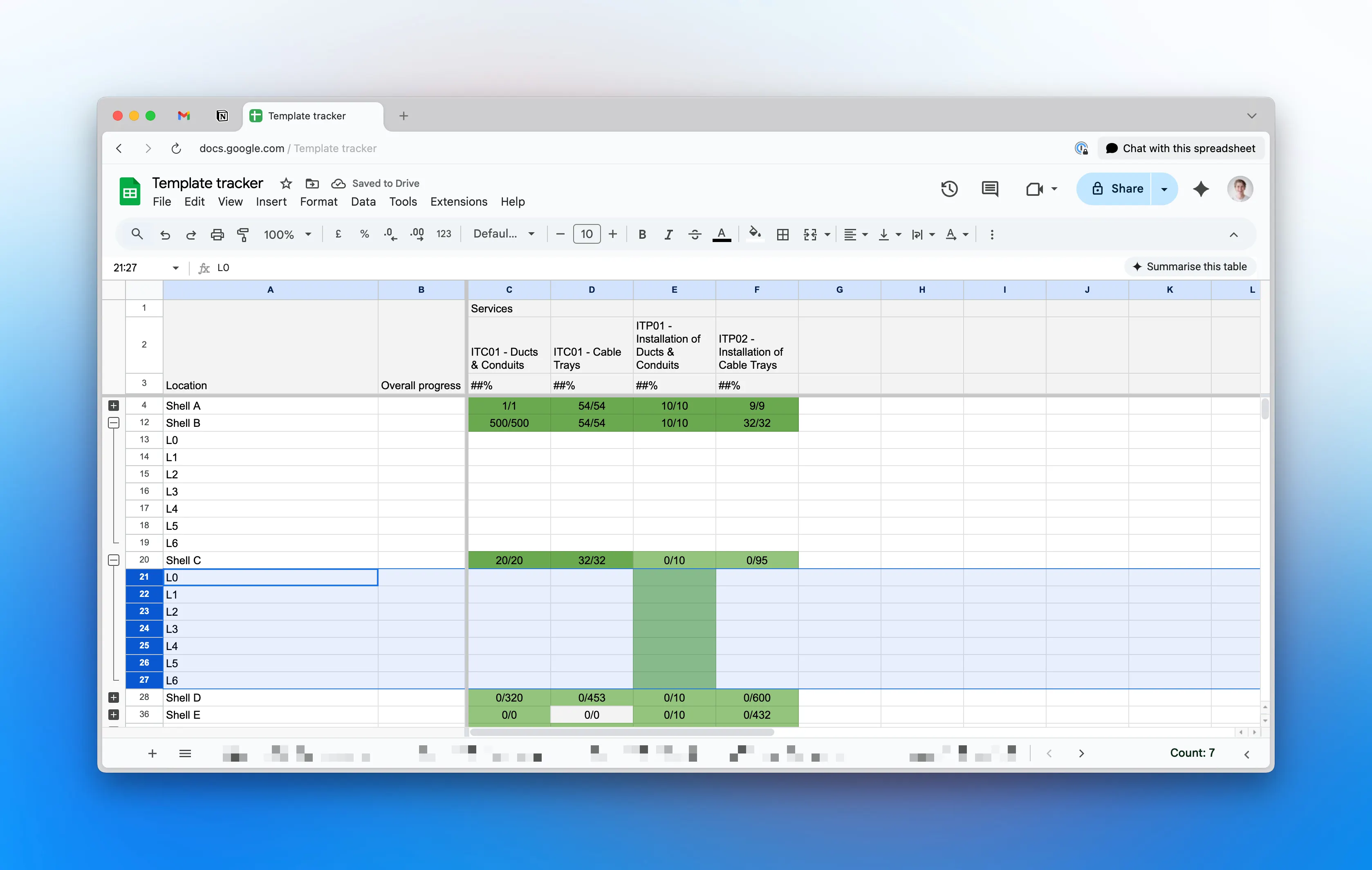Open the zoom 100% dropdown
The width and height of the screenshot is (1372, 870).
[287, 234]
